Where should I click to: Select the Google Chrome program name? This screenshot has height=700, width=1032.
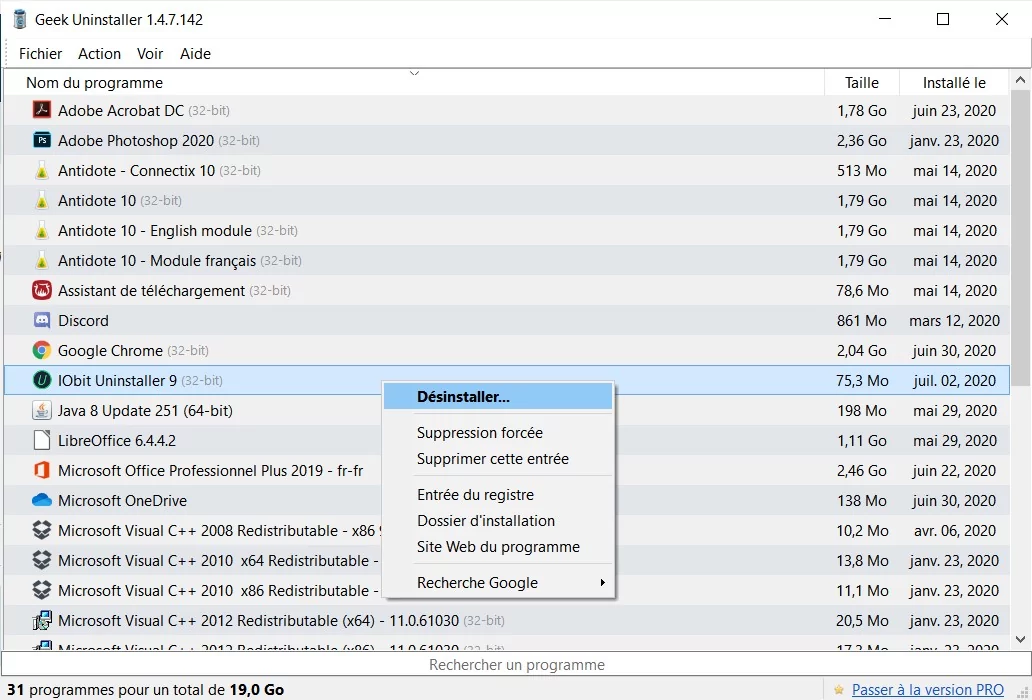coord(110,351)
